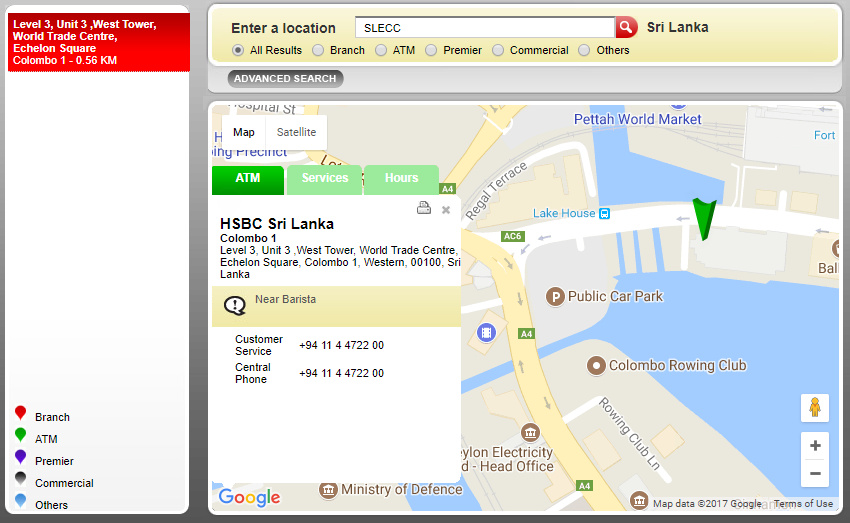Image resolution: width=850 pixels, height=523 pixels.
Task: Print the HSBC Sri Lanka location details
Action: click(x=424, y=208)
